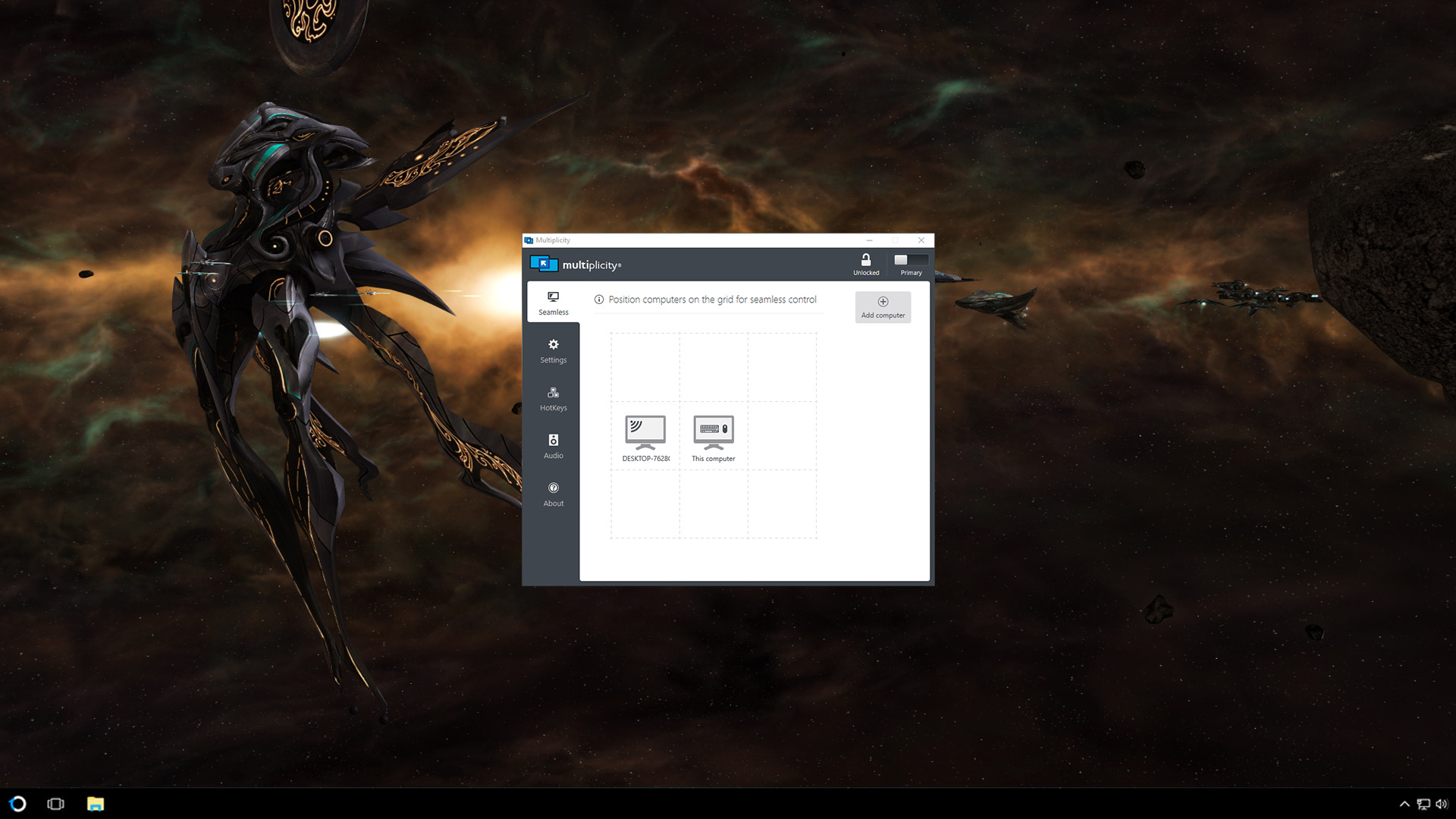Click the Multiplicity logo in the header
Viewport: 1456px width, 819px height.
[x=544, y=265]
